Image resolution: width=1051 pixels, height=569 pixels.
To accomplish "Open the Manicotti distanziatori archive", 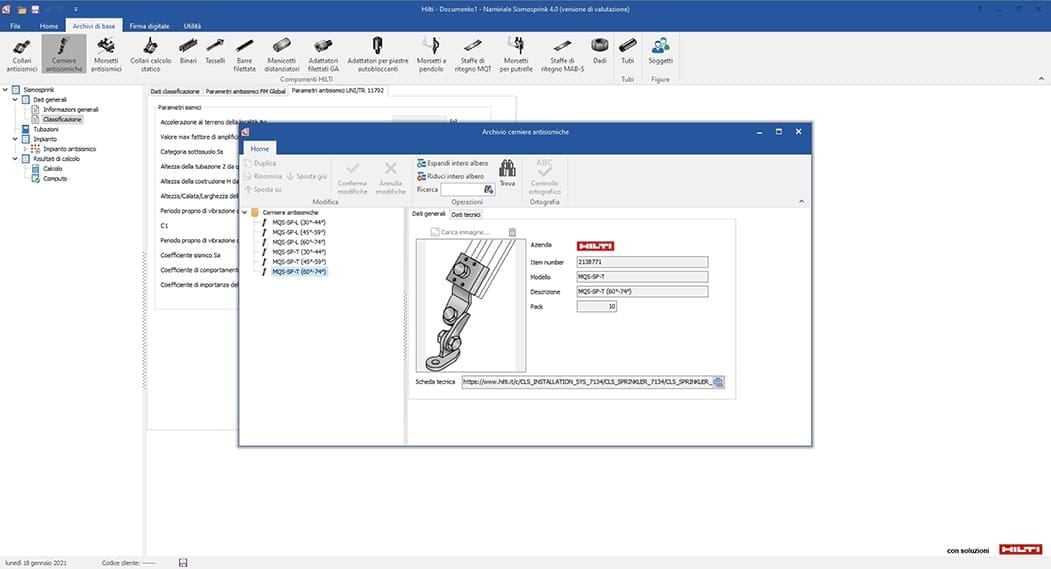I will pyautogui.click(x=282, y=54).
